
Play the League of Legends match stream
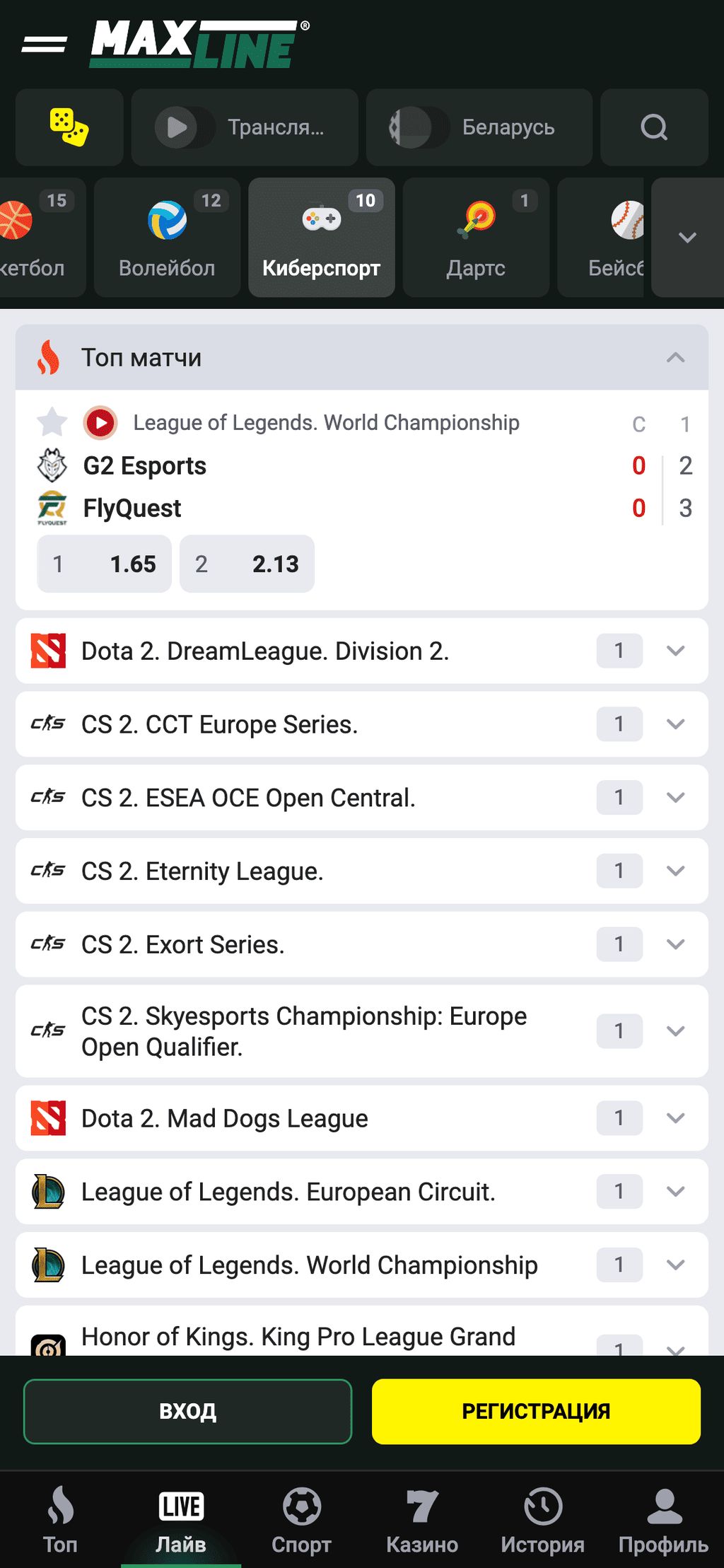click(100, 423)
